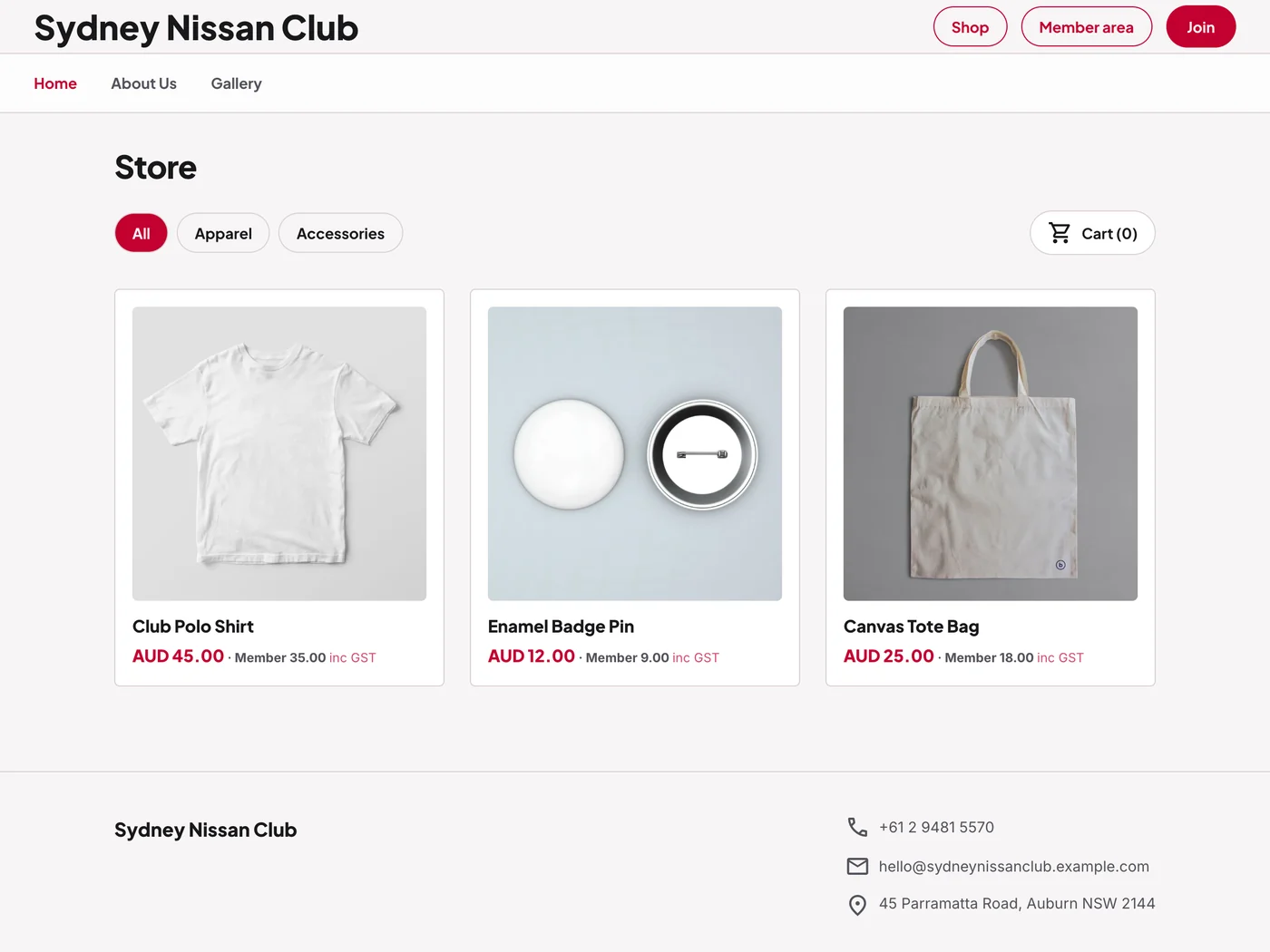Open the shopping cart icon
Image resolution: width=1270 pixels, height=952 pixels.
coord(1059,233)
